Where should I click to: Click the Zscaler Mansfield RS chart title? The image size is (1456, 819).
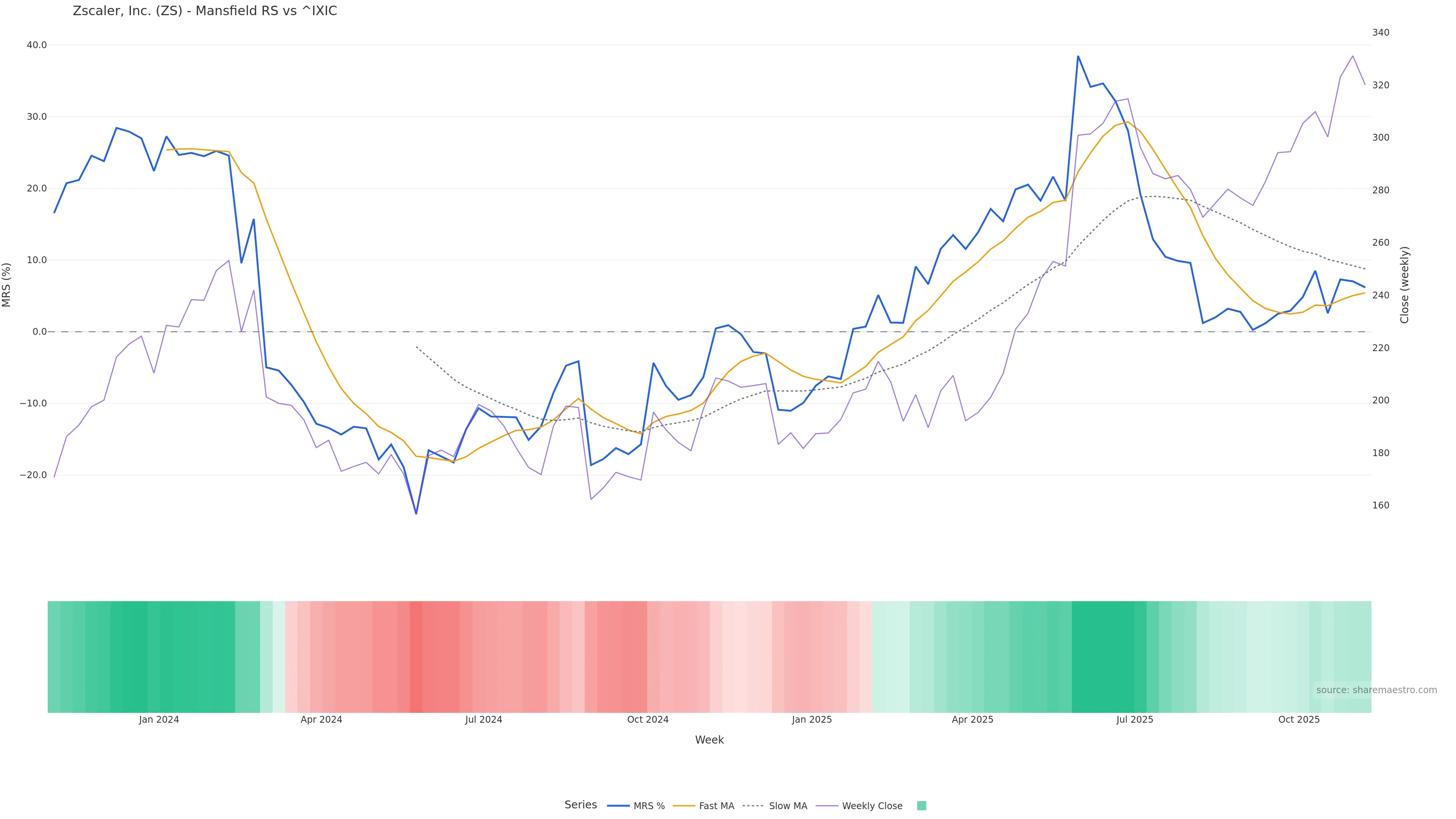click(205, 11)
